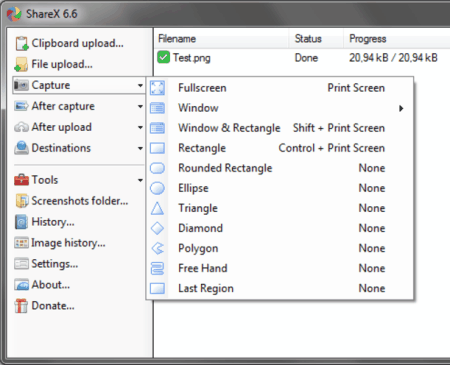Click 'Shift + Print Screen' shortcut text
The image size is (450, 365).
[339, 128]
